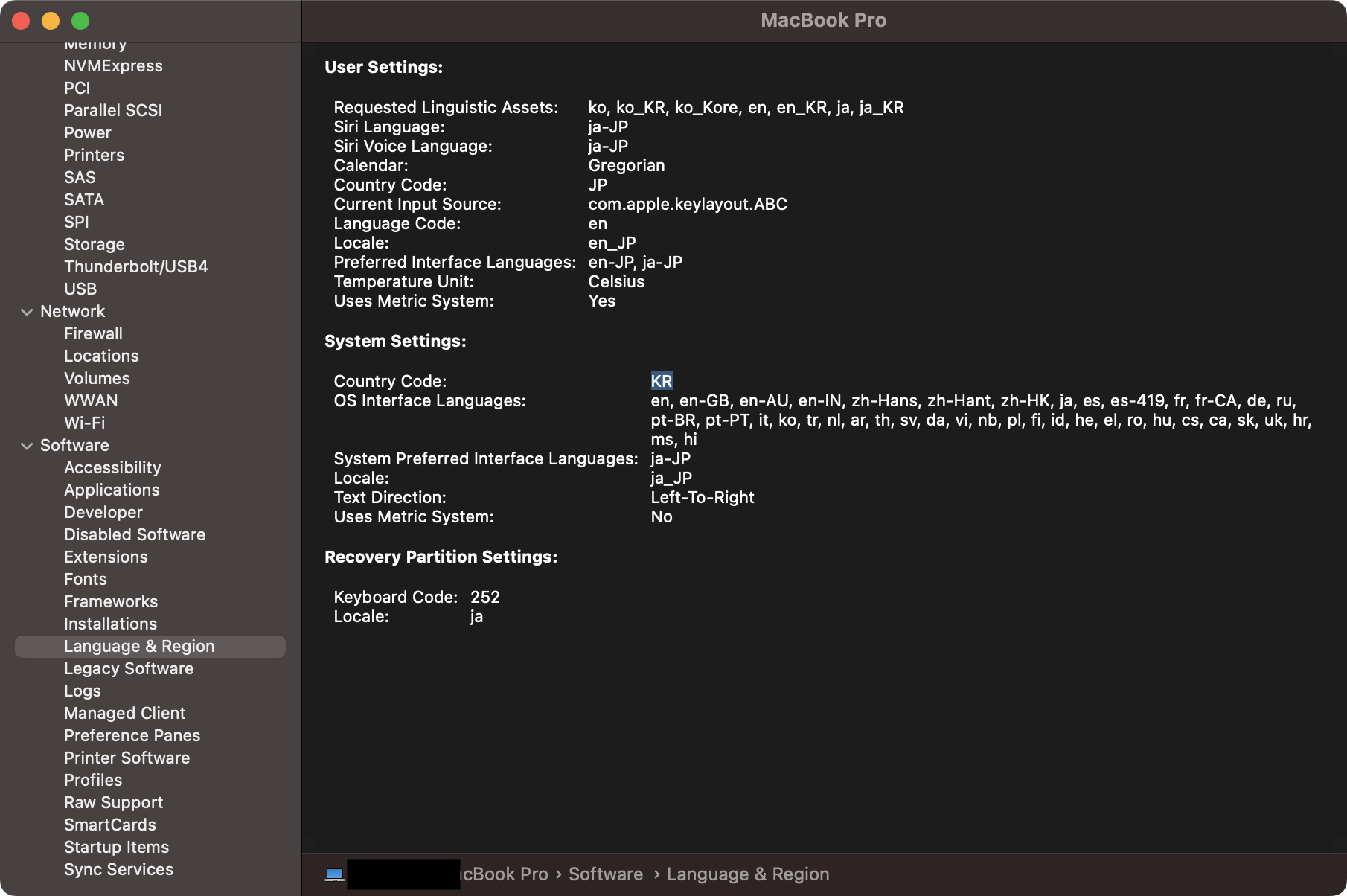1347x896 pixels.
Task: Open Printer Software entry
Action: coord(127,758)
